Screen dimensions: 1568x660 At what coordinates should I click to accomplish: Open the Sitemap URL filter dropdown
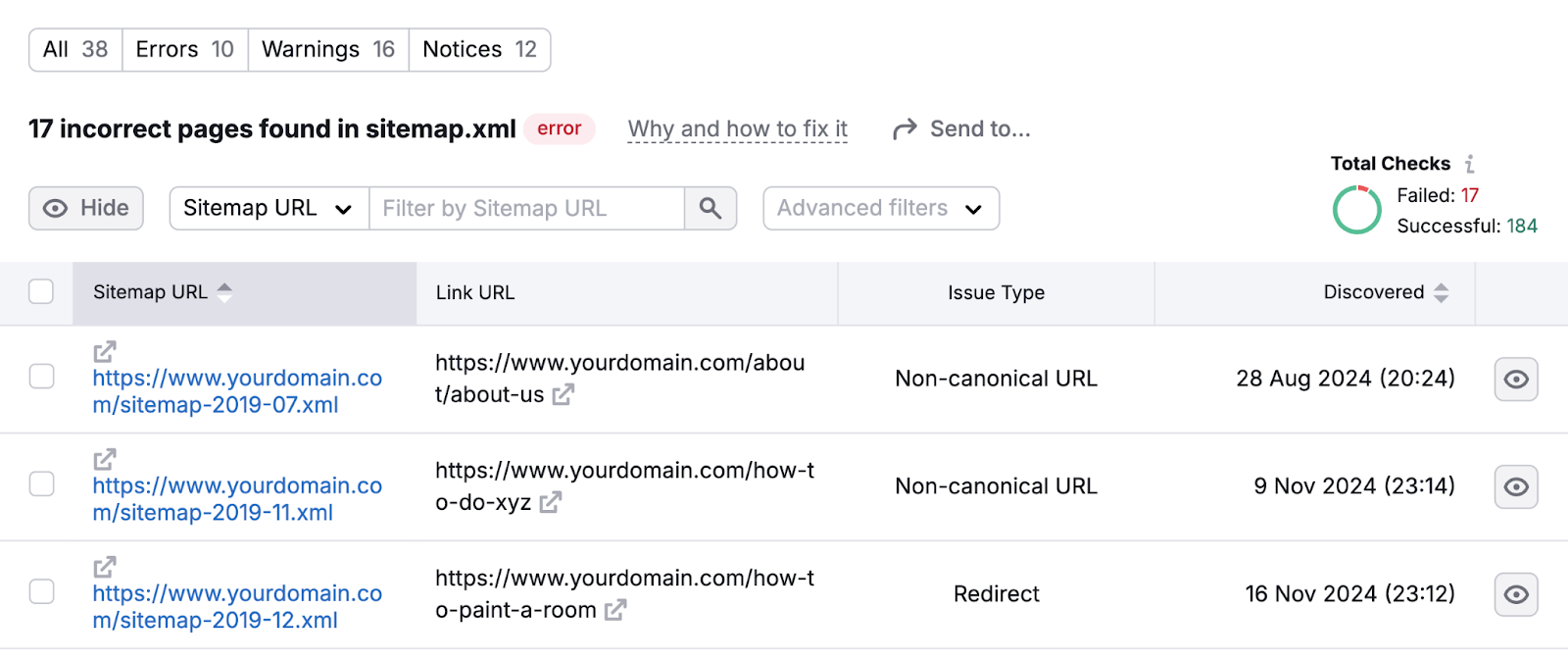point(267,208)
